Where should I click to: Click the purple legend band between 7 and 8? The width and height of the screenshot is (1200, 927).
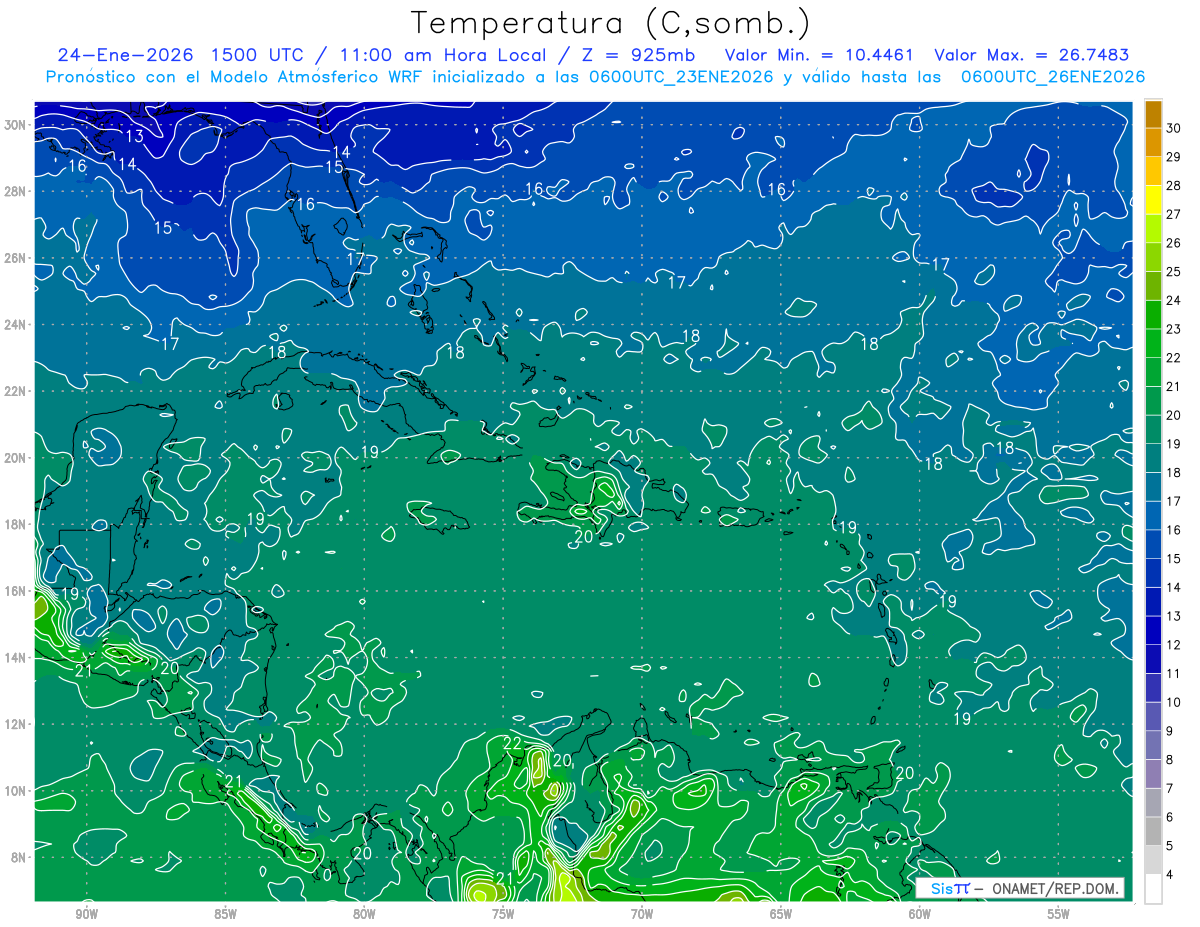click(x=1154, y=774)
